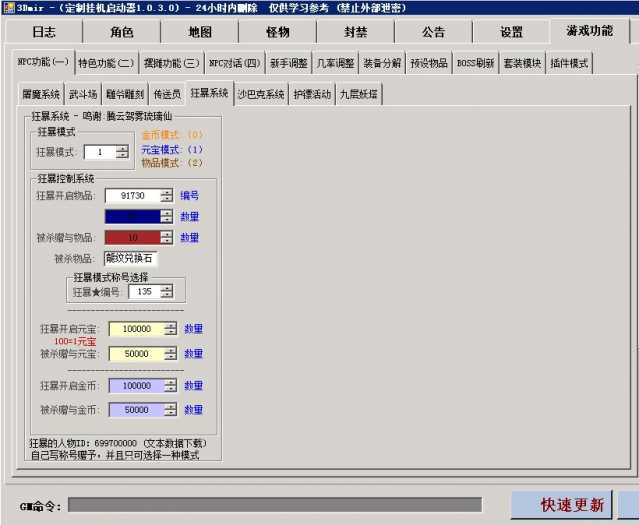Click the 被杀物品 text field
The width and height of the screenshot is (639, 525).
point(130,259)
